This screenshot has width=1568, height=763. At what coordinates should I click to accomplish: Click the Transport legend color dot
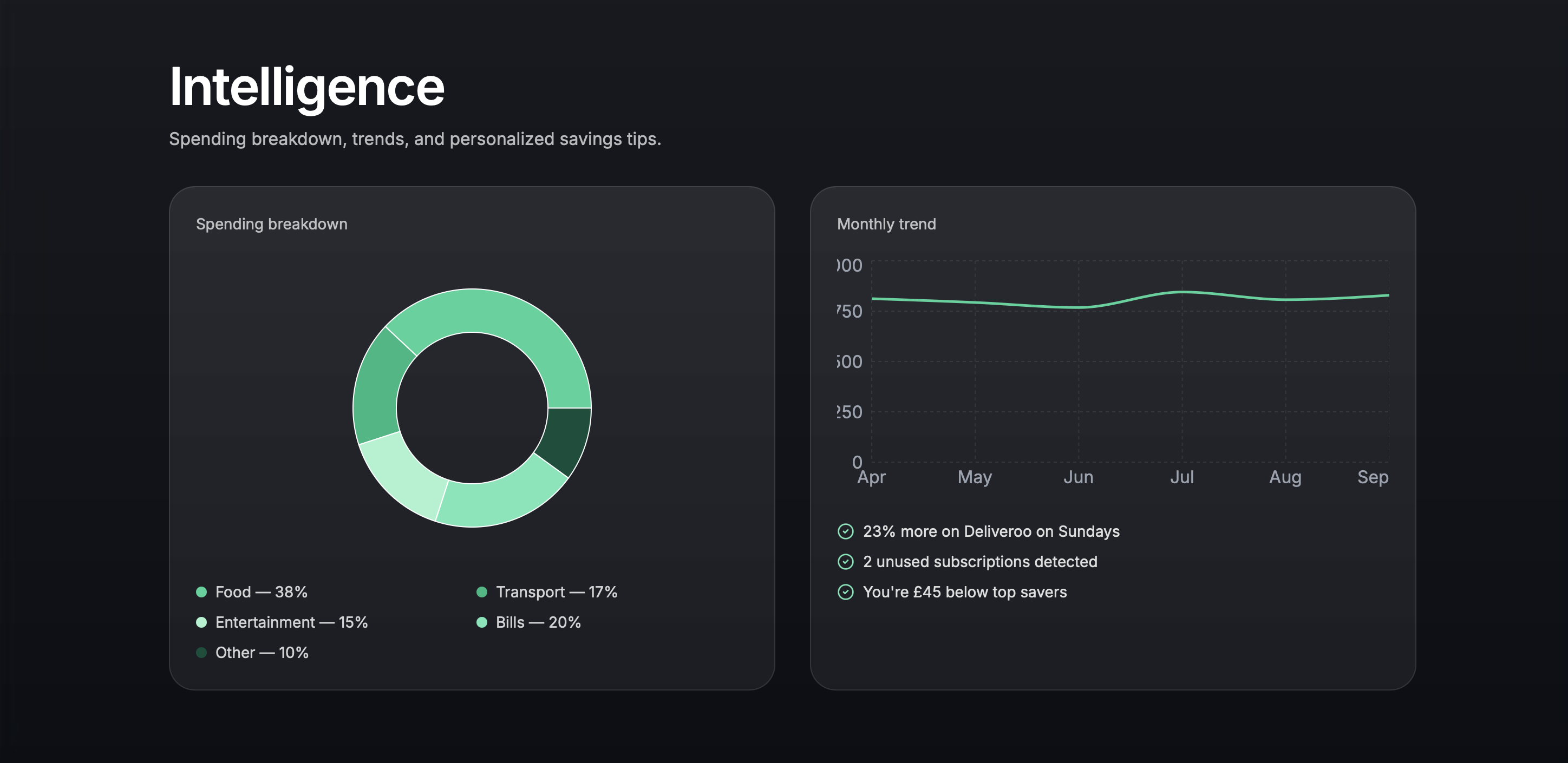click(481, 592)
